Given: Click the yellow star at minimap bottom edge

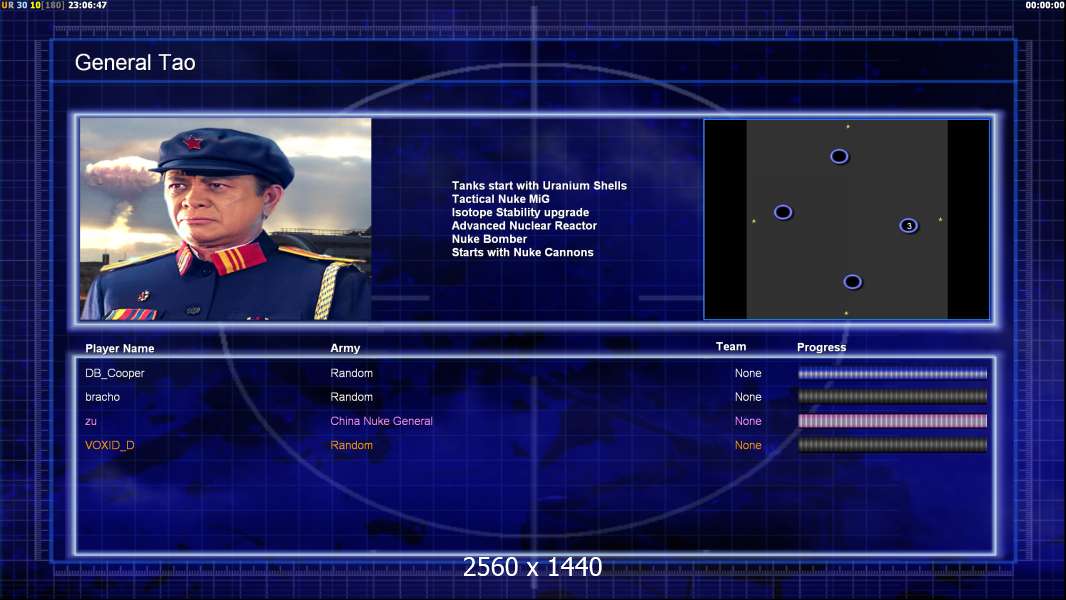Looking at the screenshot, I should point(846,313).
